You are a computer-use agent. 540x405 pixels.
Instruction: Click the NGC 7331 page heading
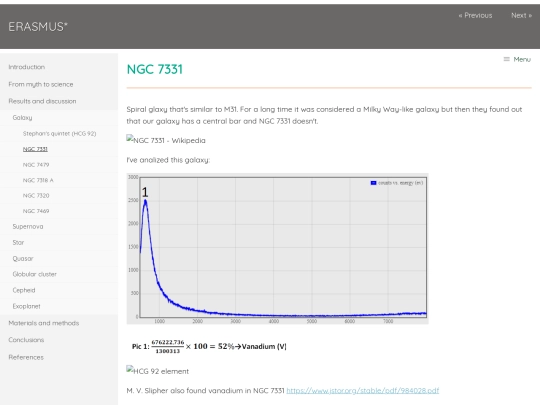pyautogui.click(x=155, y=69)
